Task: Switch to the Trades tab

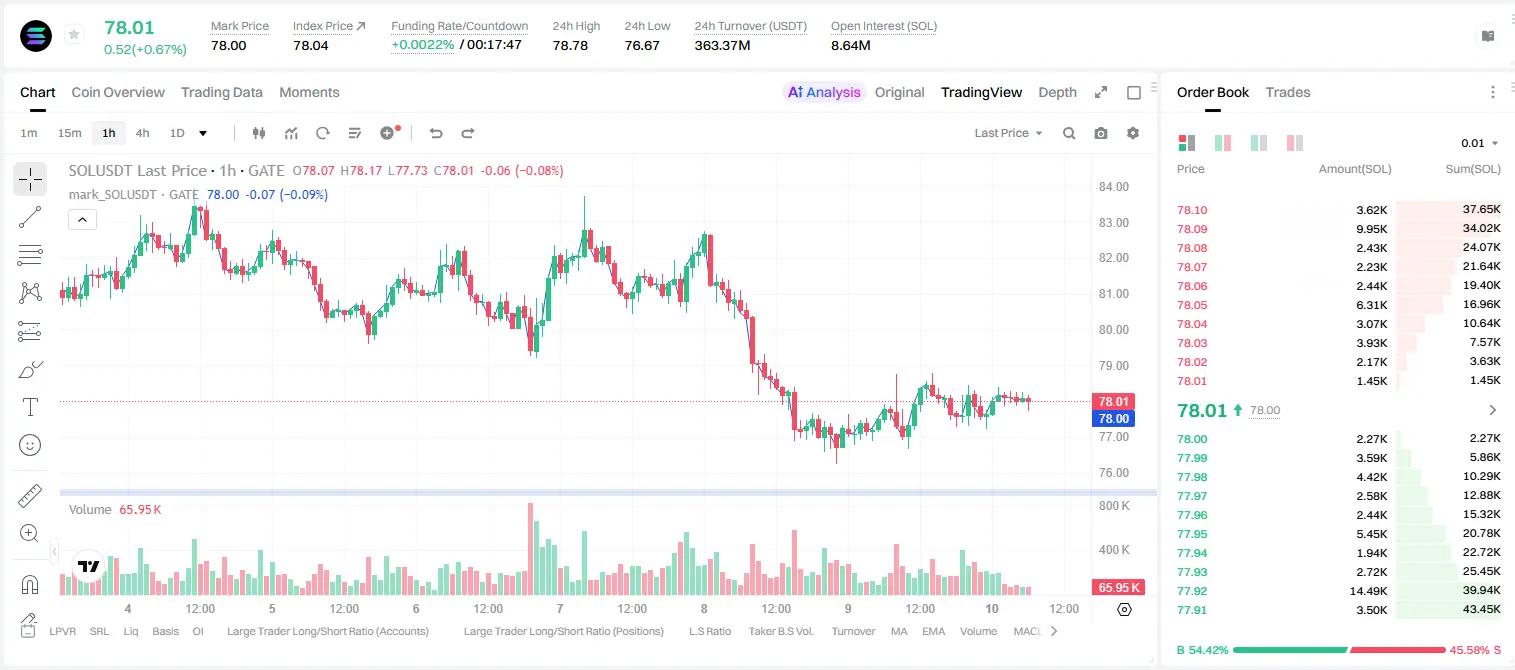Action: point(1287,92)
